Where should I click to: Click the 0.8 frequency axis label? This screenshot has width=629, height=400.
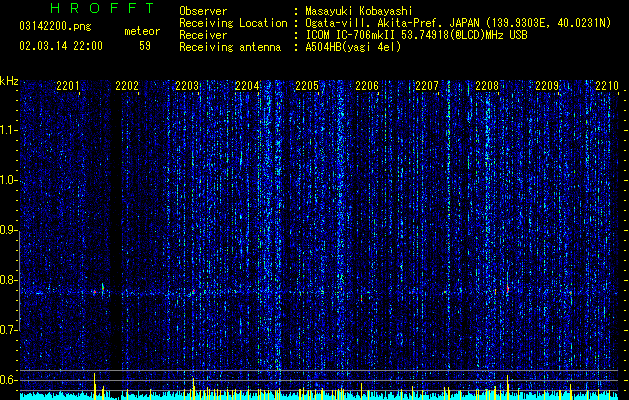click(x=9, y=280)
